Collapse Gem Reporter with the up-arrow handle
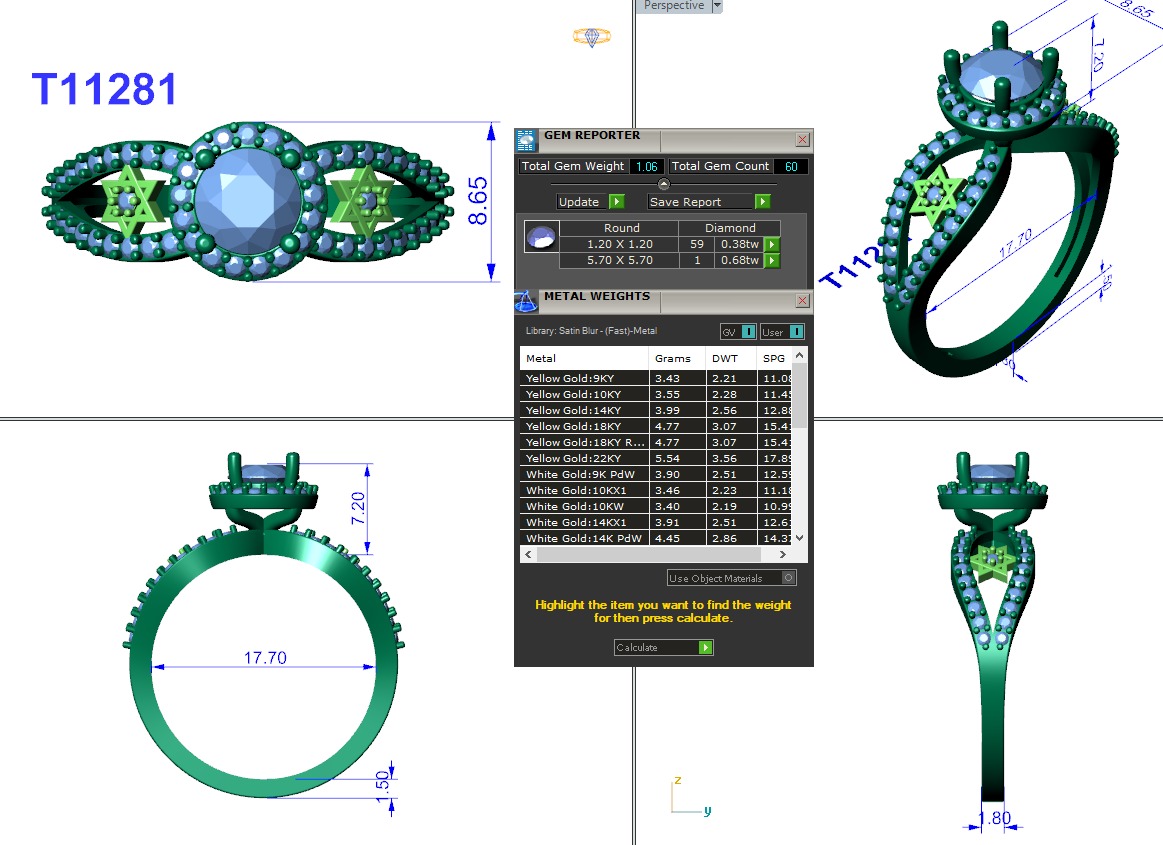The width and height of the screenshot is (1163, 845). pos(663,184)
